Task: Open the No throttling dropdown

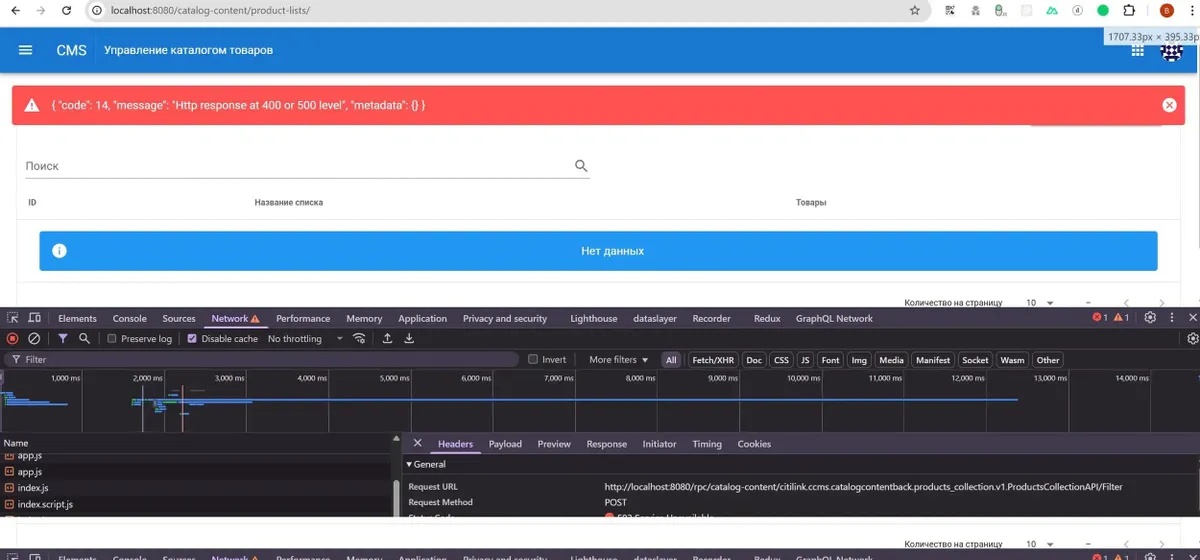Action: coord(305,339)
